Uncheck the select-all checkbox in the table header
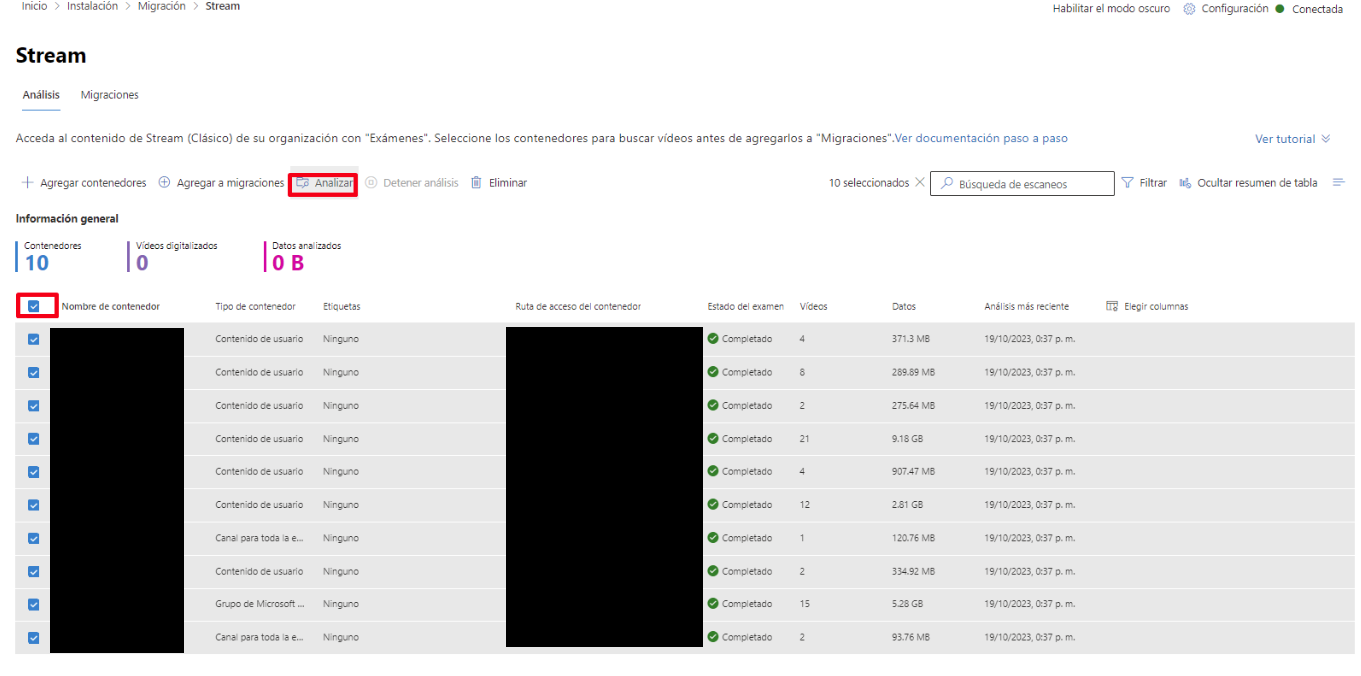 (33, 305)
